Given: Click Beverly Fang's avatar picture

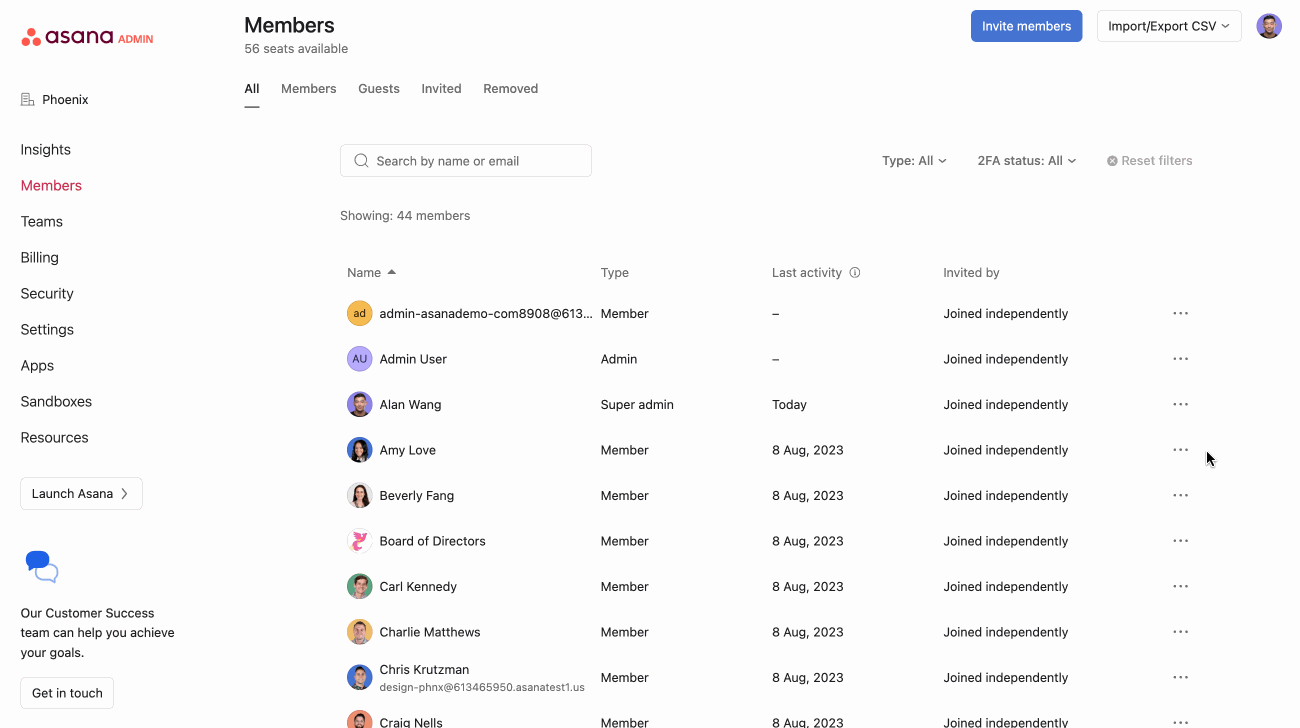Looking at the screenshot, I should (x=360, y=496).
